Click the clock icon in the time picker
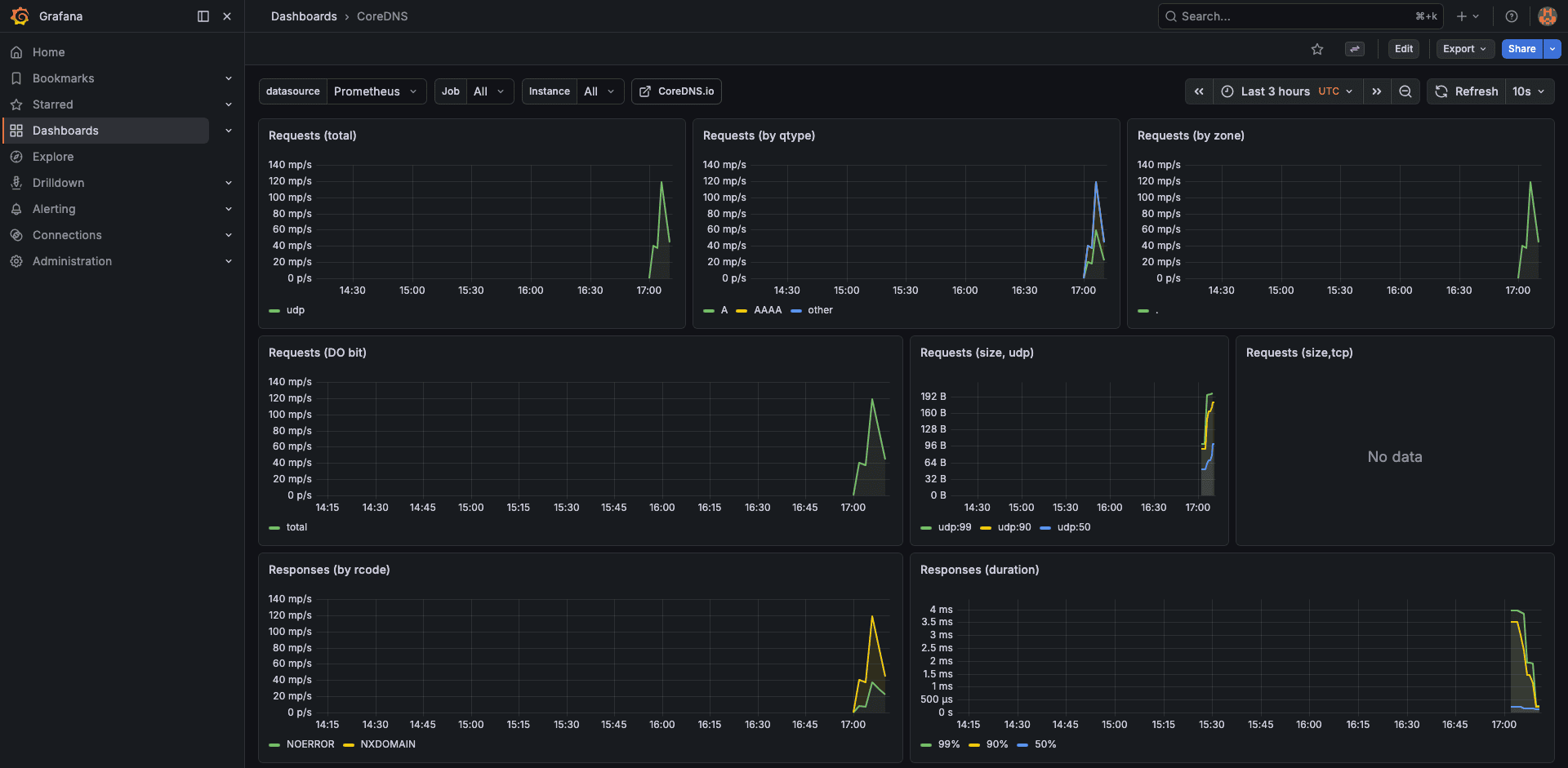The width and height of the screenshot is (1568, 768). (x=1227, y=91)
